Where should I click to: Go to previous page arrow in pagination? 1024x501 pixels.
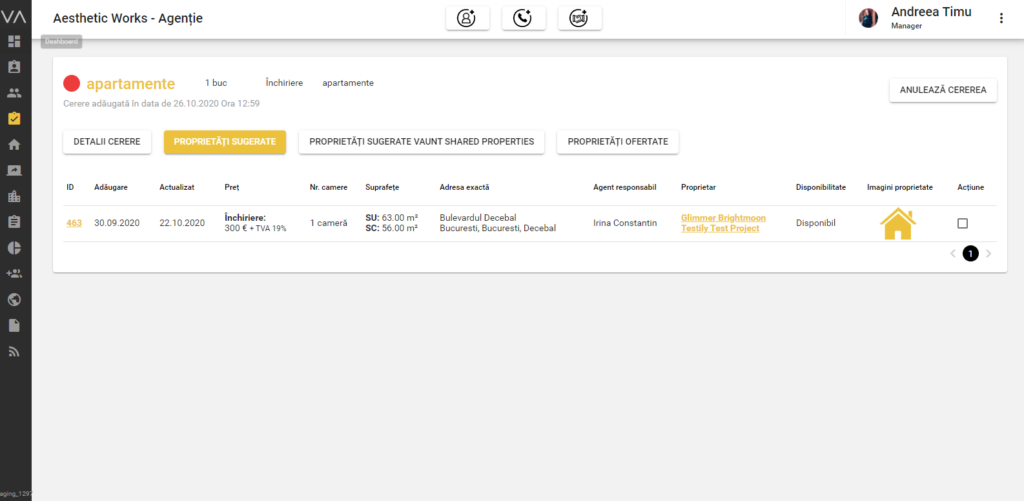pyautogui.click(x=952, y=254)
